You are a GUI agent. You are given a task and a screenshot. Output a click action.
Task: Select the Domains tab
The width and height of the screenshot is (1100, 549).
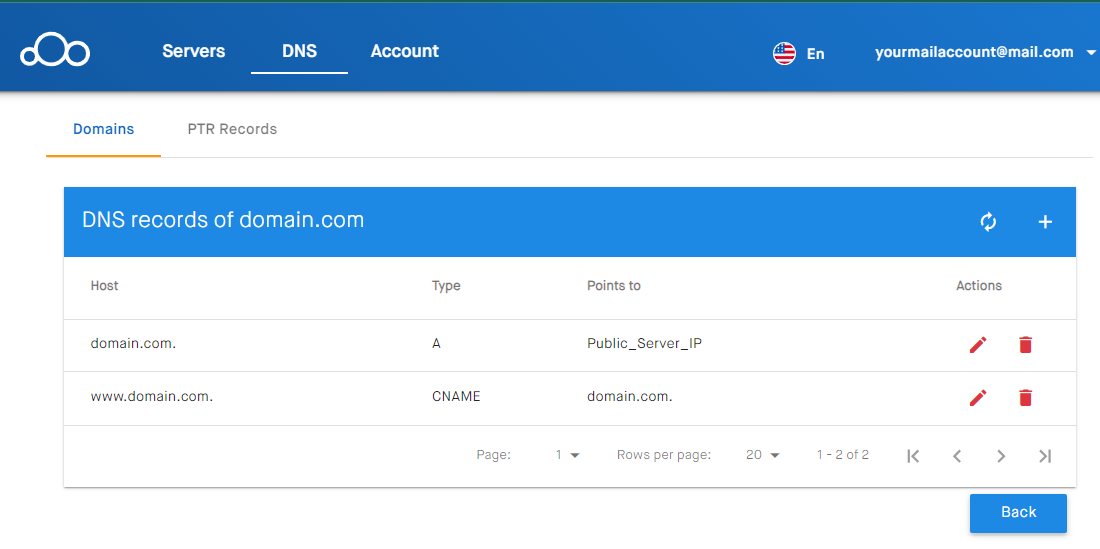[x=104, y=129]
